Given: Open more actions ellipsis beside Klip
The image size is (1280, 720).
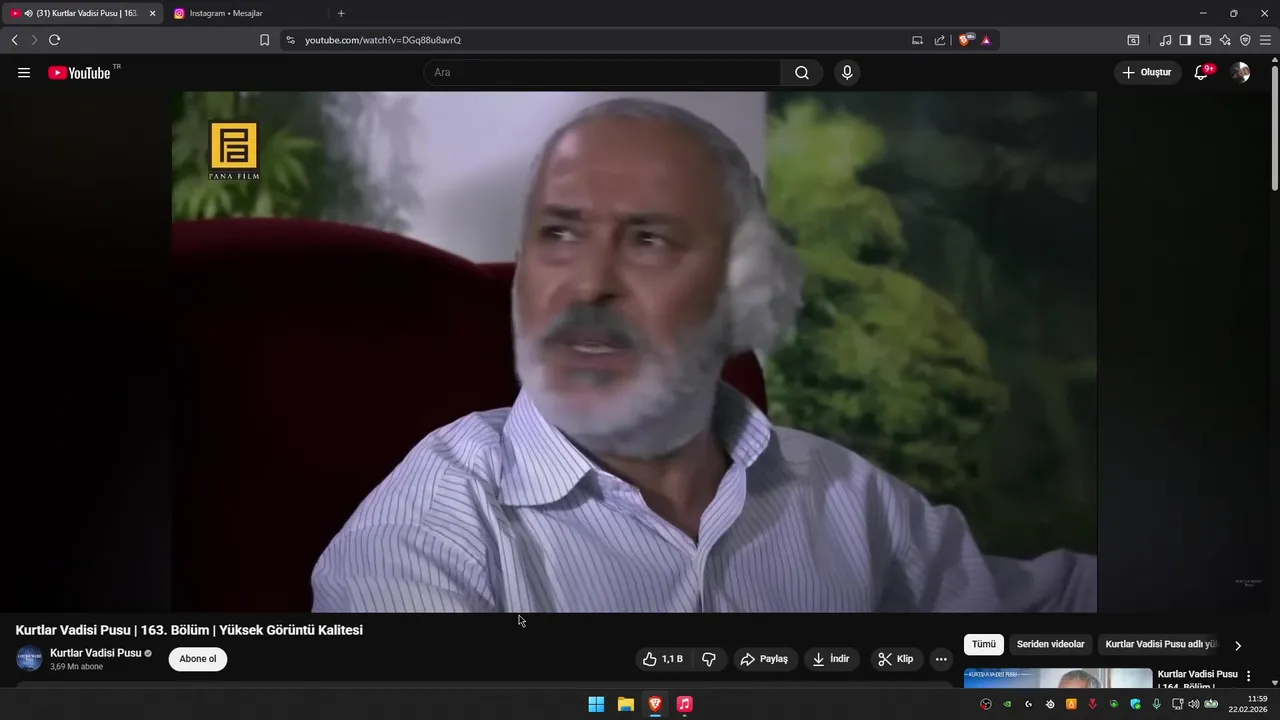Looking at the screenshot, I should (x=941, y=659).
